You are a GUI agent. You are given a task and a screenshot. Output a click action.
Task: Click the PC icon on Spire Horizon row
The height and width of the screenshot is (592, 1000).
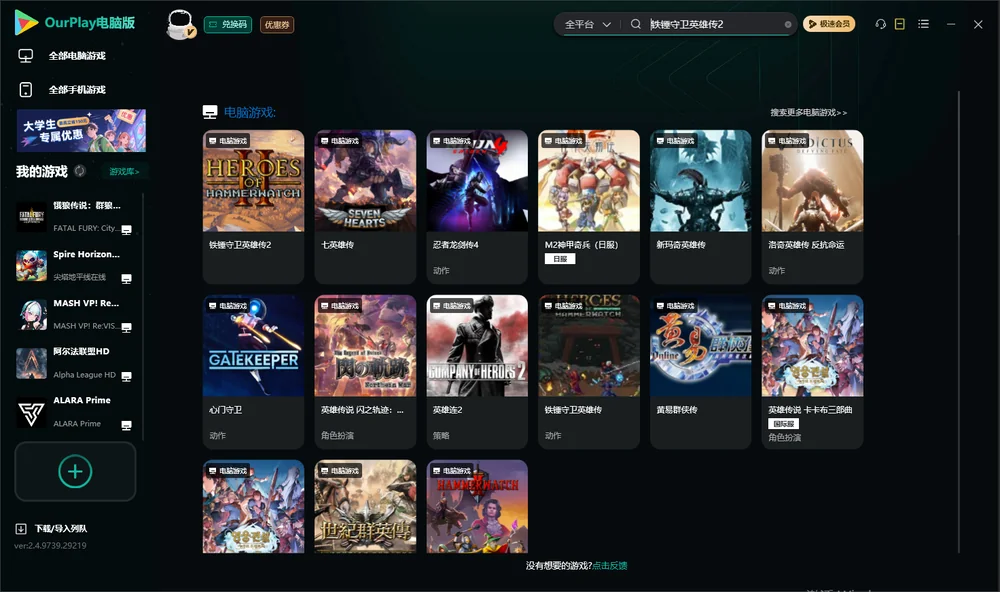pyautogui.click(x=126, y=279)
